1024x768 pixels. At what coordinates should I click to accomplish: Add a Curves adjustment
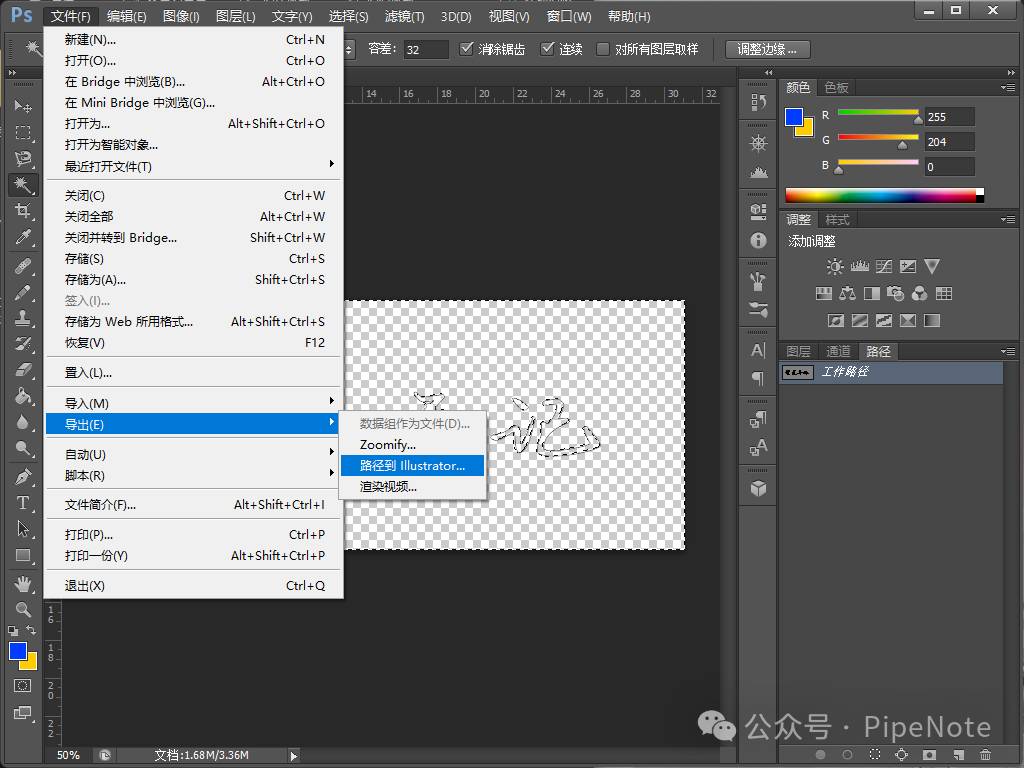click(x=884, y=266)
